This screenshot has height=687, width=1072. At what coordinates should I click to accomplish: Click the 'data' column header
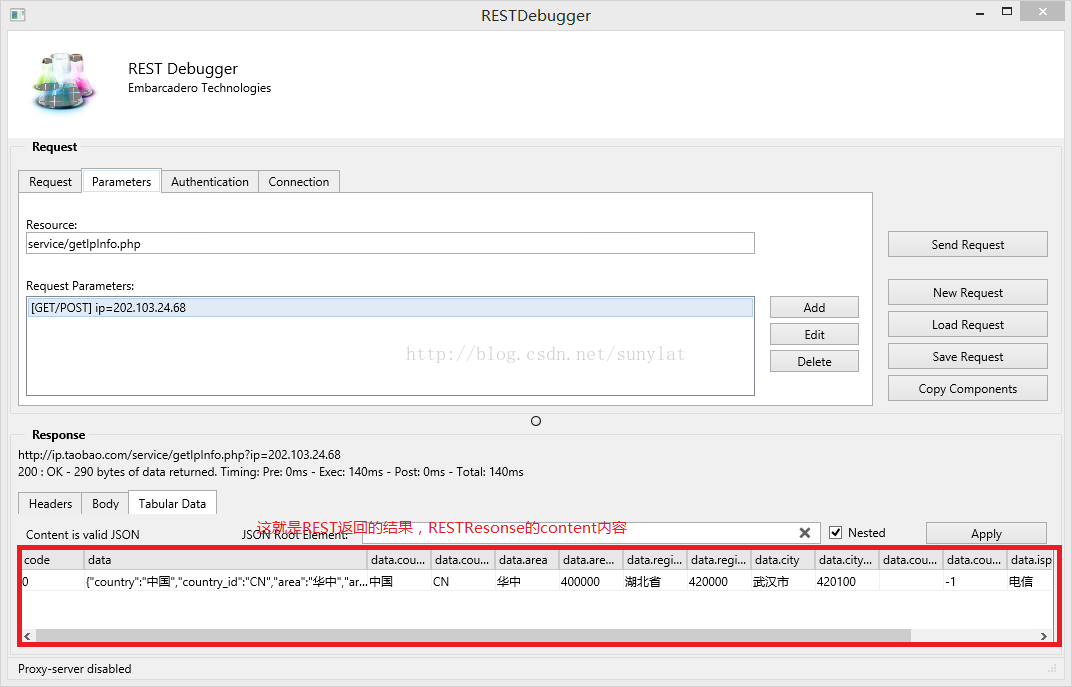(226, 560)
